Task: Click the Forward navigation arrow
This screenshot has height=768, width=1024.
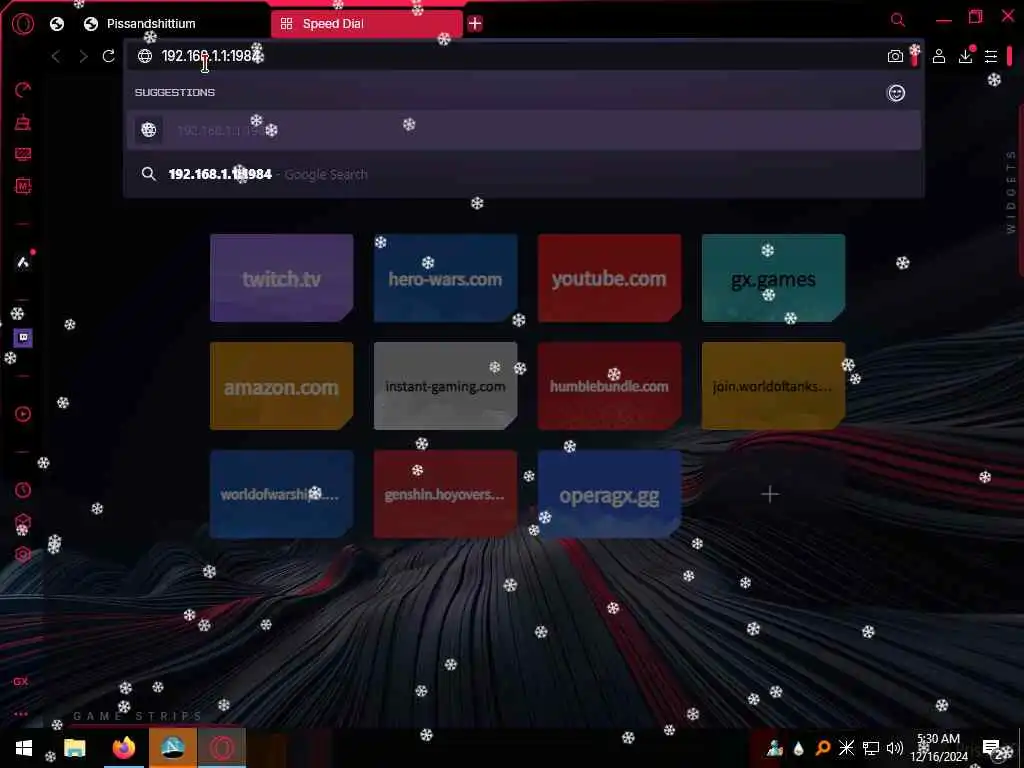Action: point(83,56)
